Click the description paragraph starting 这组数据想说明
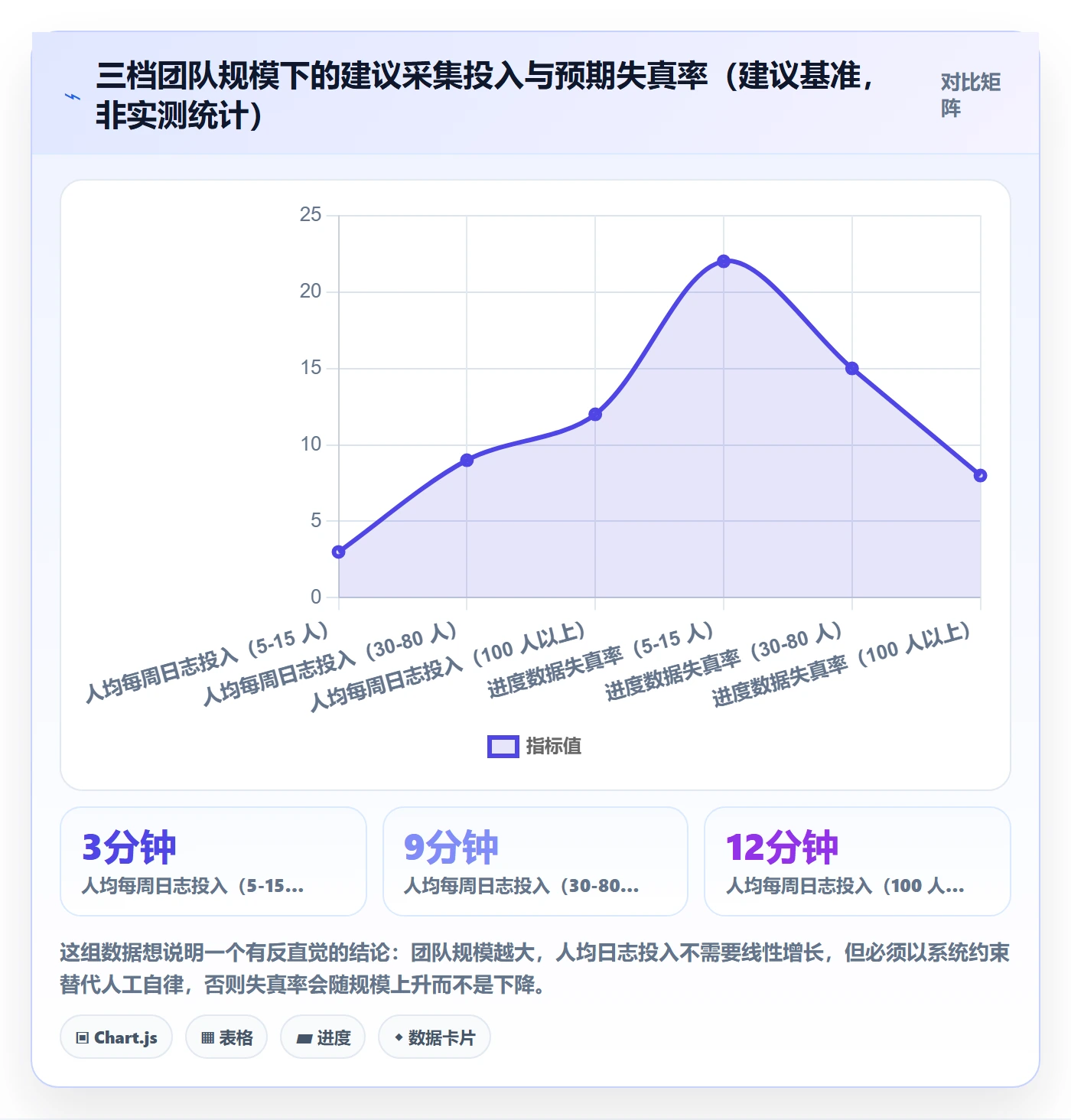 (535, 968)
